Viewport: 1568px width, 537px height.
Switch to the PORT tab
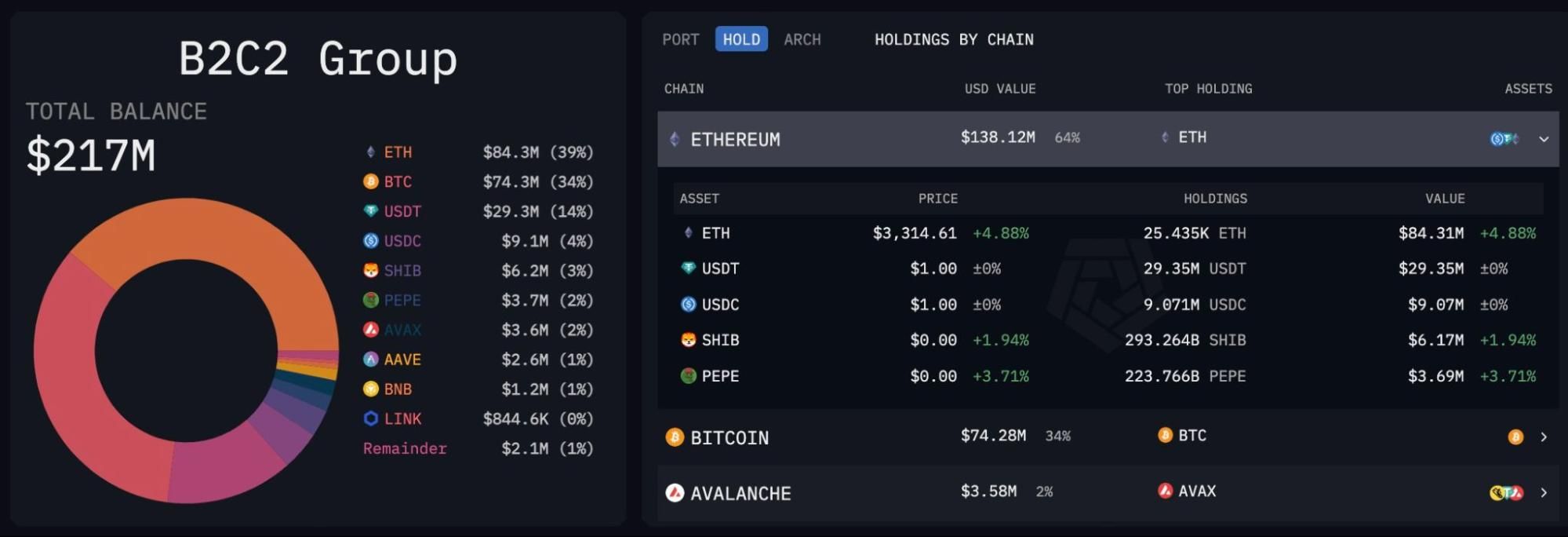[680, 39]
